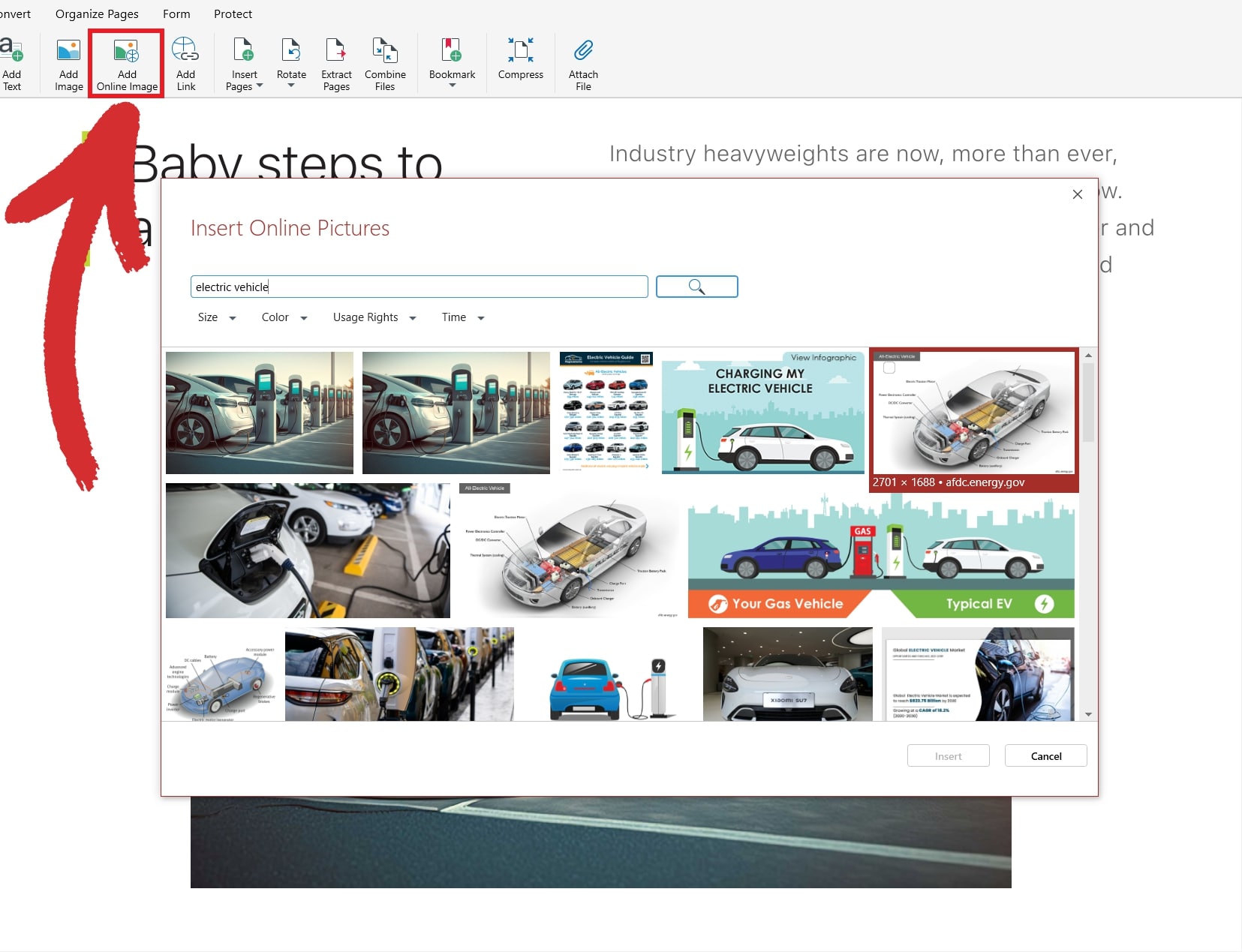
Task: Open the Organize Pages menu
Action: pyautogui.click(x=97, y=14)
